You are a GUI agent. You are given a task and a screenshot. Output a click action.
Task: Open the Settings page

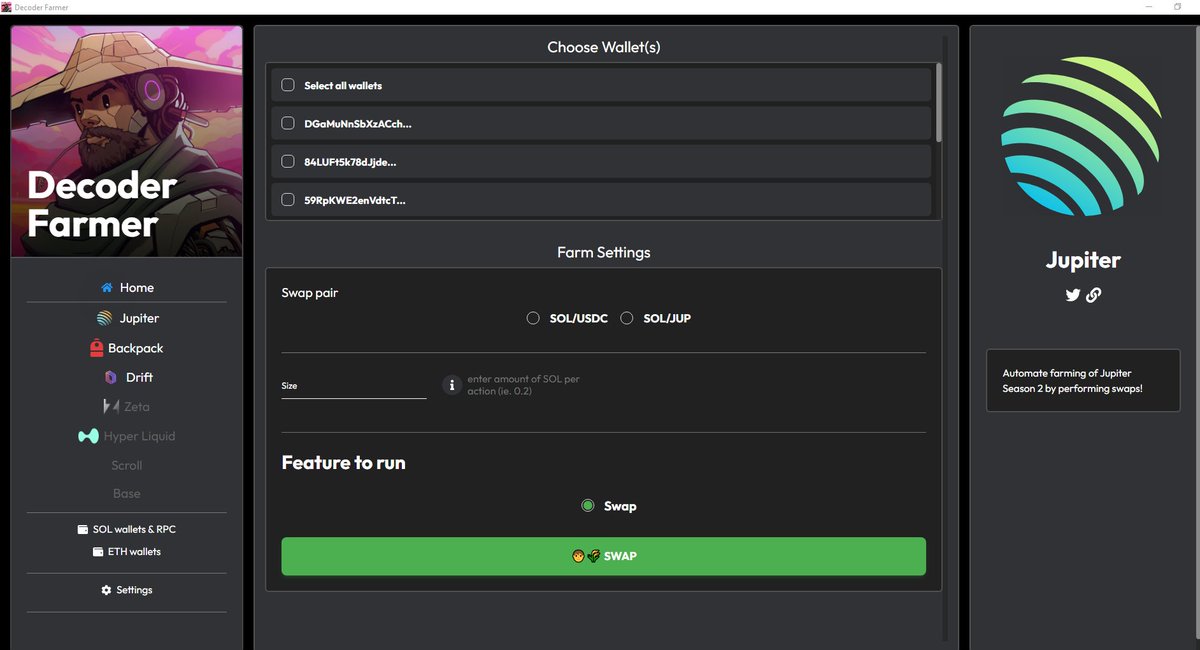pyautogui.click(x=127, y=590)
